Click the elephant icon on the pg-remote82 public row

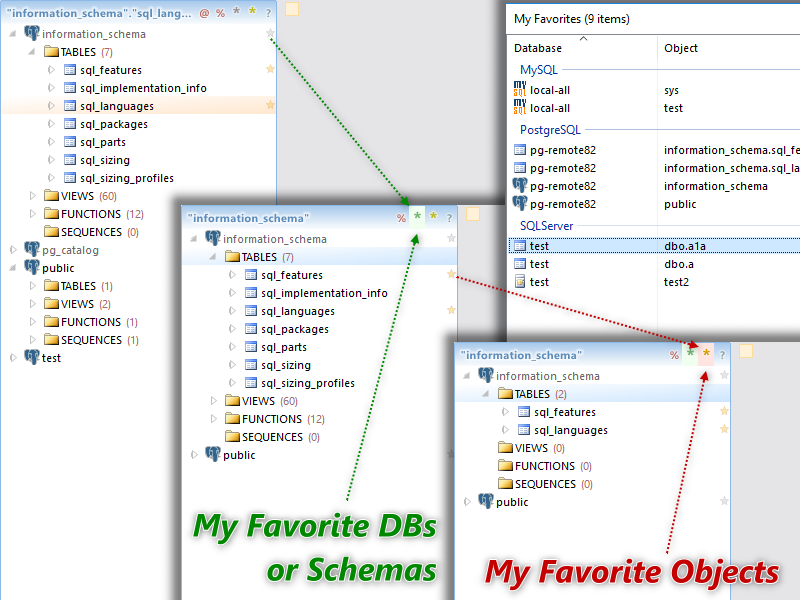[x=520, y=203]
